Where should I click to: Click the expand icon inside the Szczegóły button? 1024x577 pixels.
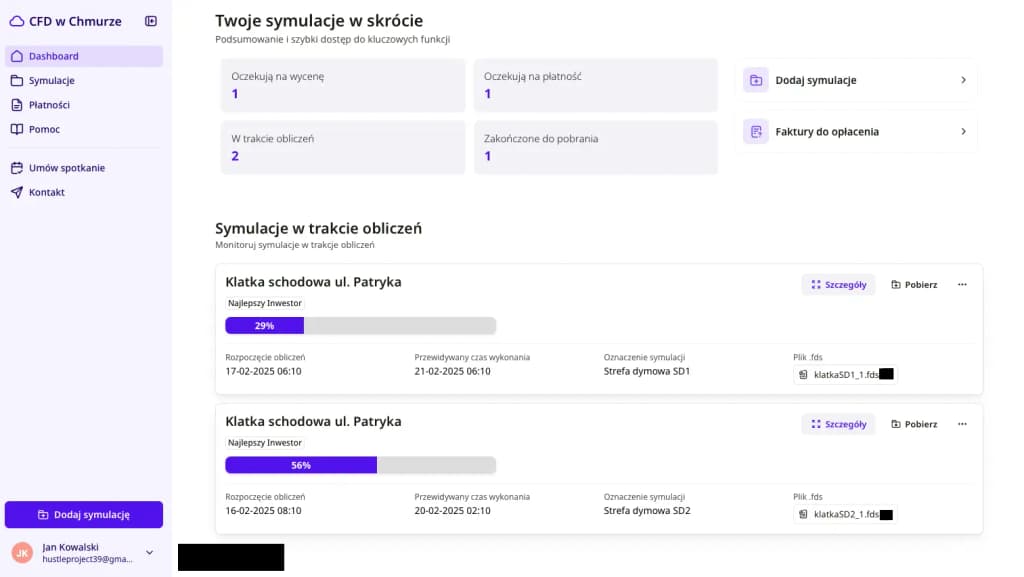click(x=814, y=284)
